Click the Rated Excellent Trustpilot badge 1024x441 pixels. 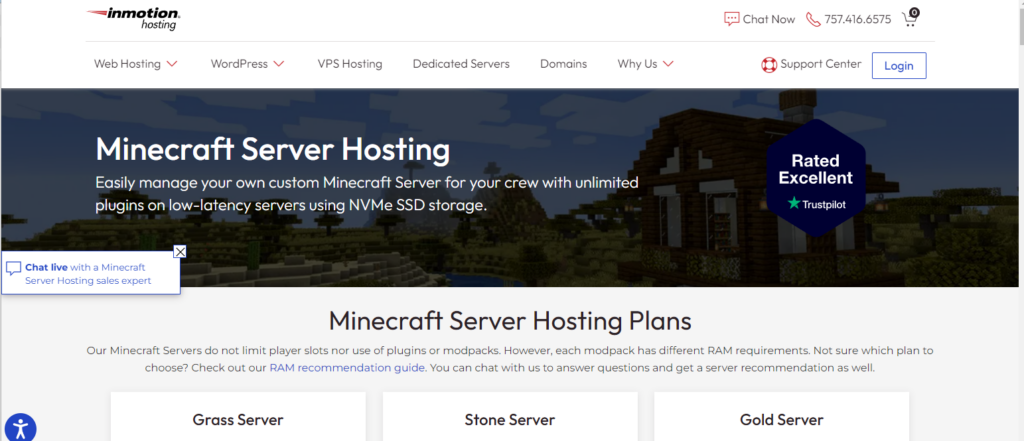tap(816, 176)
